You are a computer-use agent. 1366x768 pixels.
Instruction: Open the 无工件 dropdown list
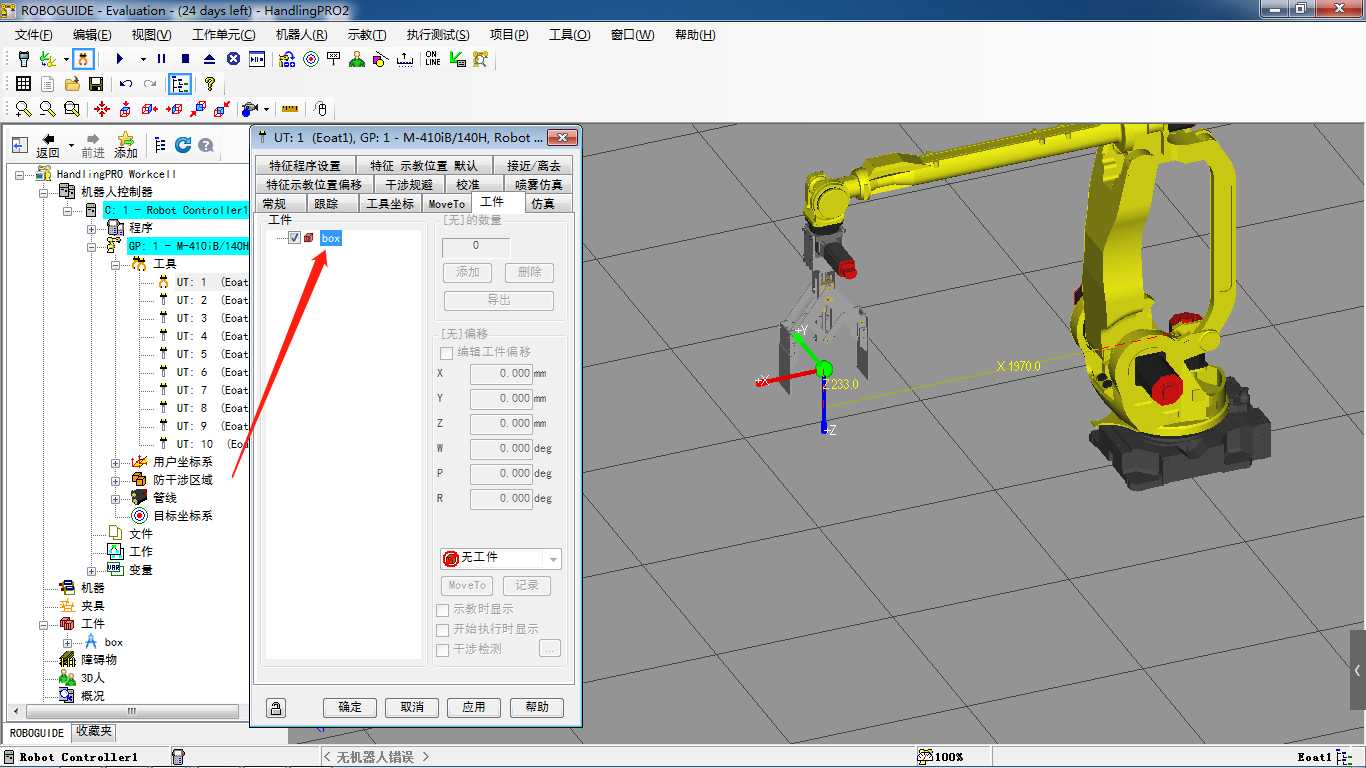pyautogui.click(x=552, y=558)
